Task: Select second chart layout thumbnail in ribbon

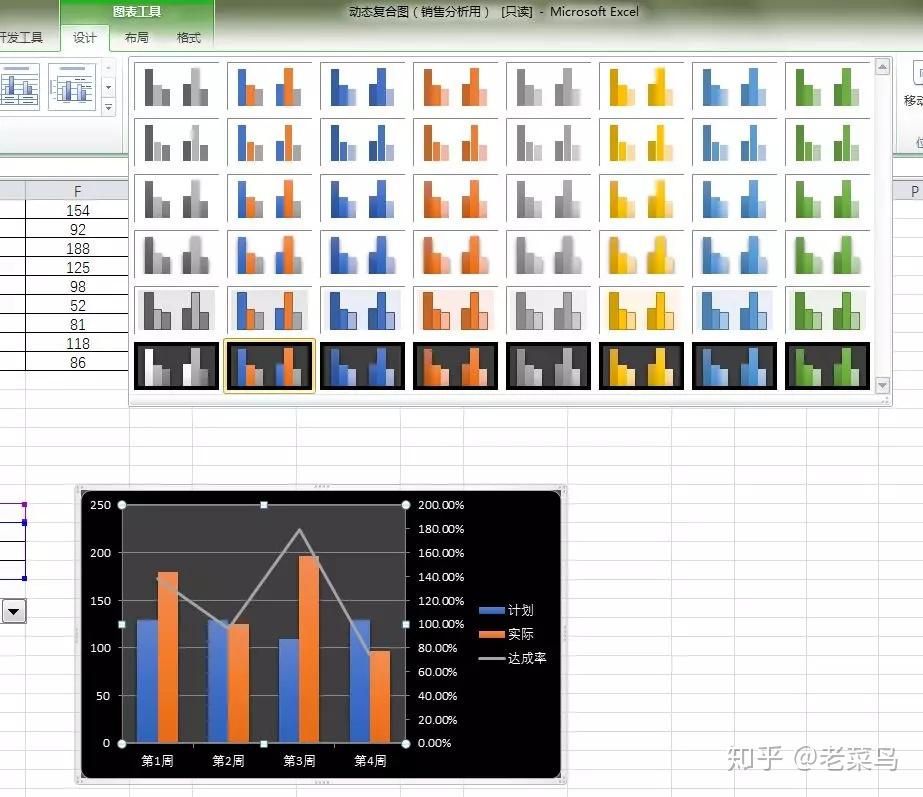Action: (x=72, y=87)
